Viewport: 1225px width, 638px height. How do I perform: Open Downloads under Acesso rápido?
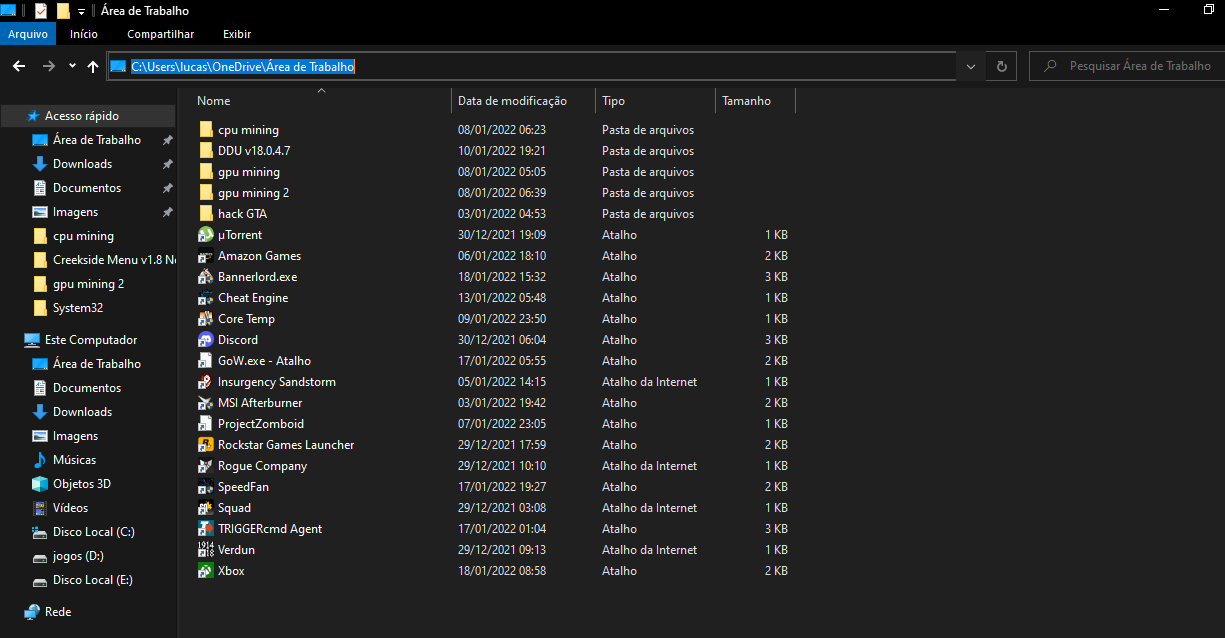pyautogui.click(x=82, y=164)
